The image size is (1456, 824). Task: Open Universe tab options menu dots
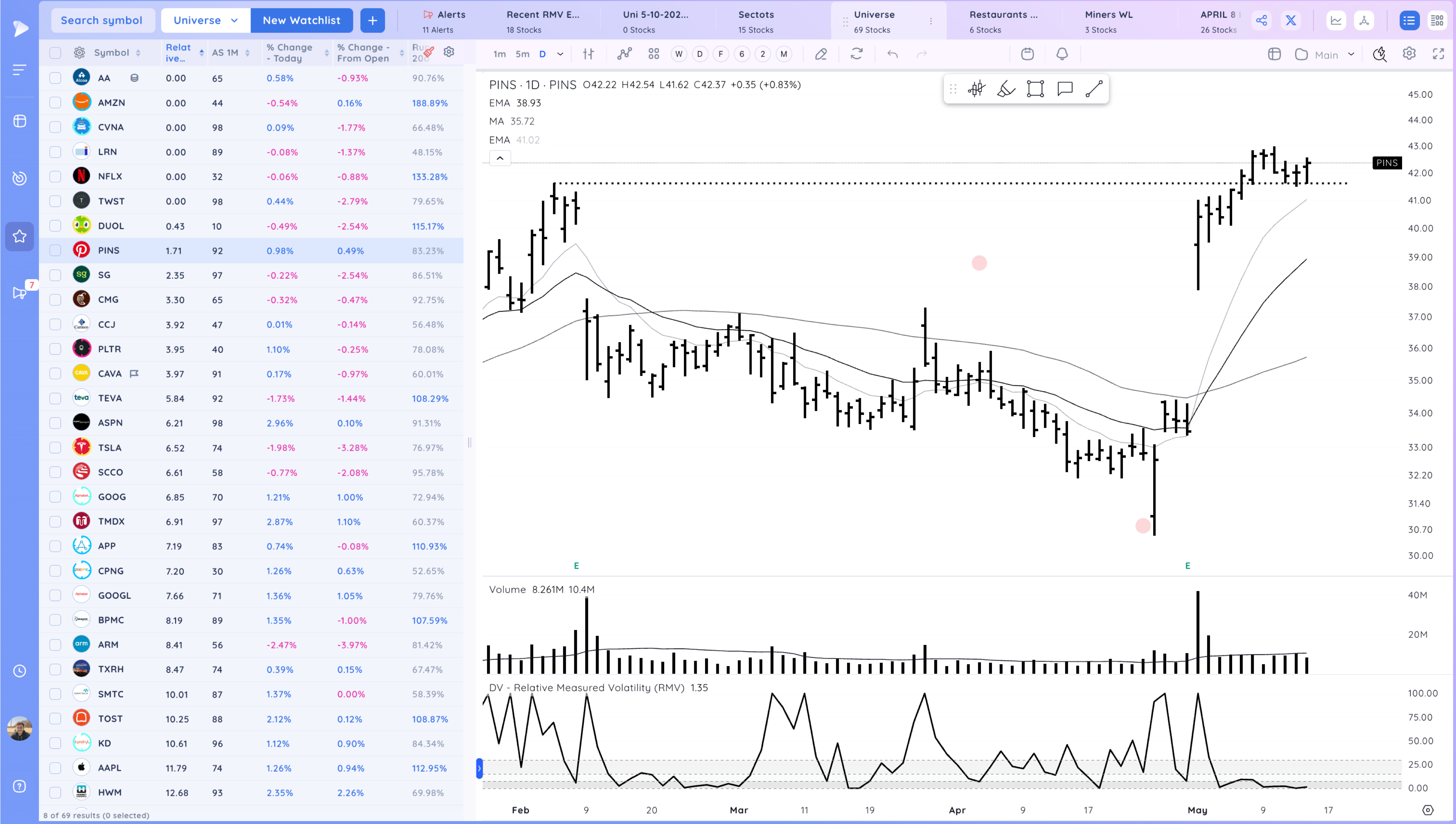tap(931, 21)
